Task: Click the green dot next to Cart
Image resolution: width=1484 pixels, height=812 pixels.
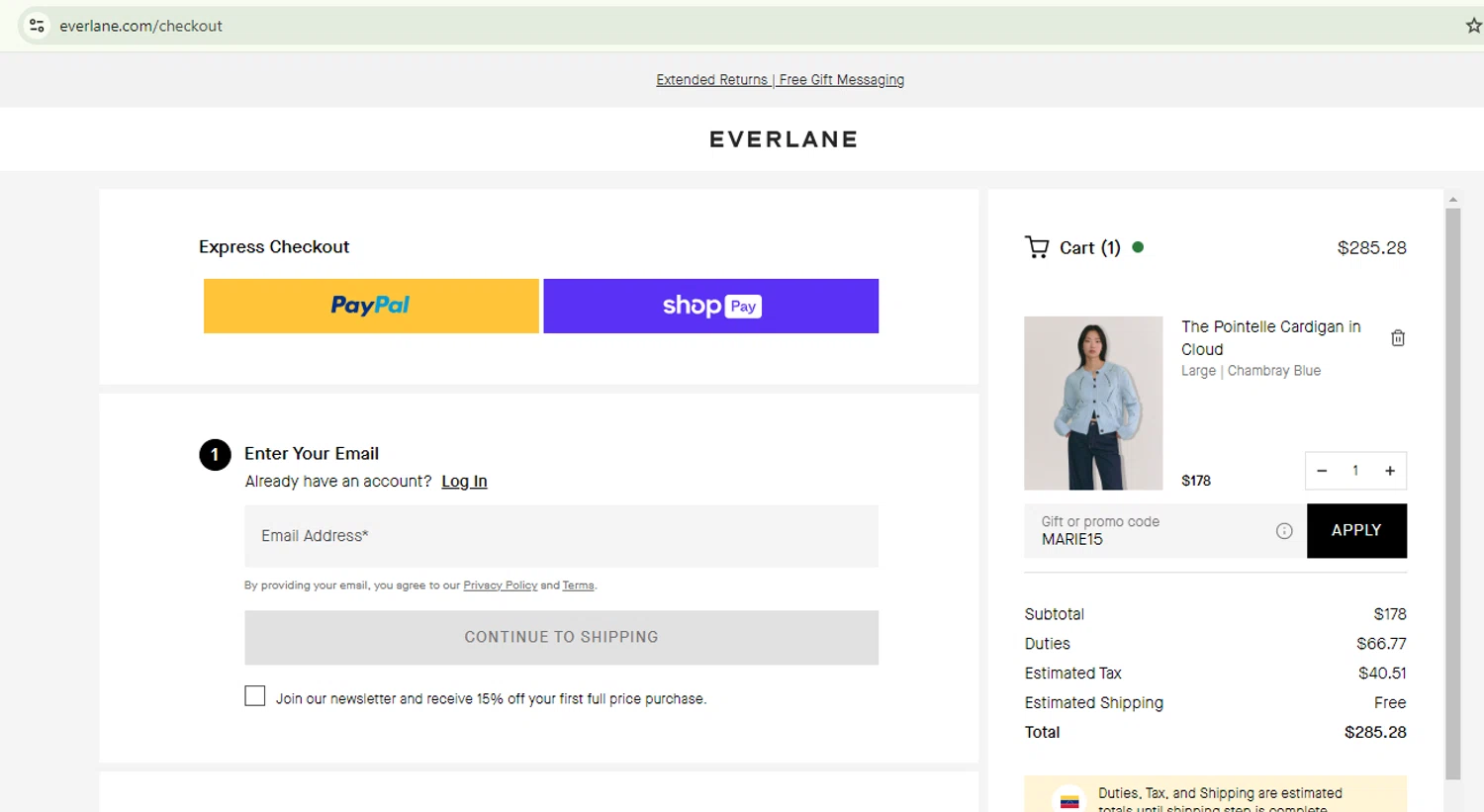Action: [1138, 247]
